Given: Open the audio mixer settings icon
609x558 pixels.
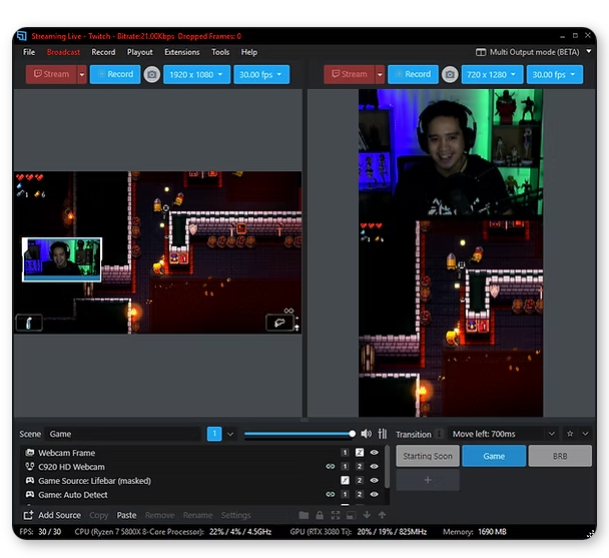Looking at the screenshot, I should 382,434.
